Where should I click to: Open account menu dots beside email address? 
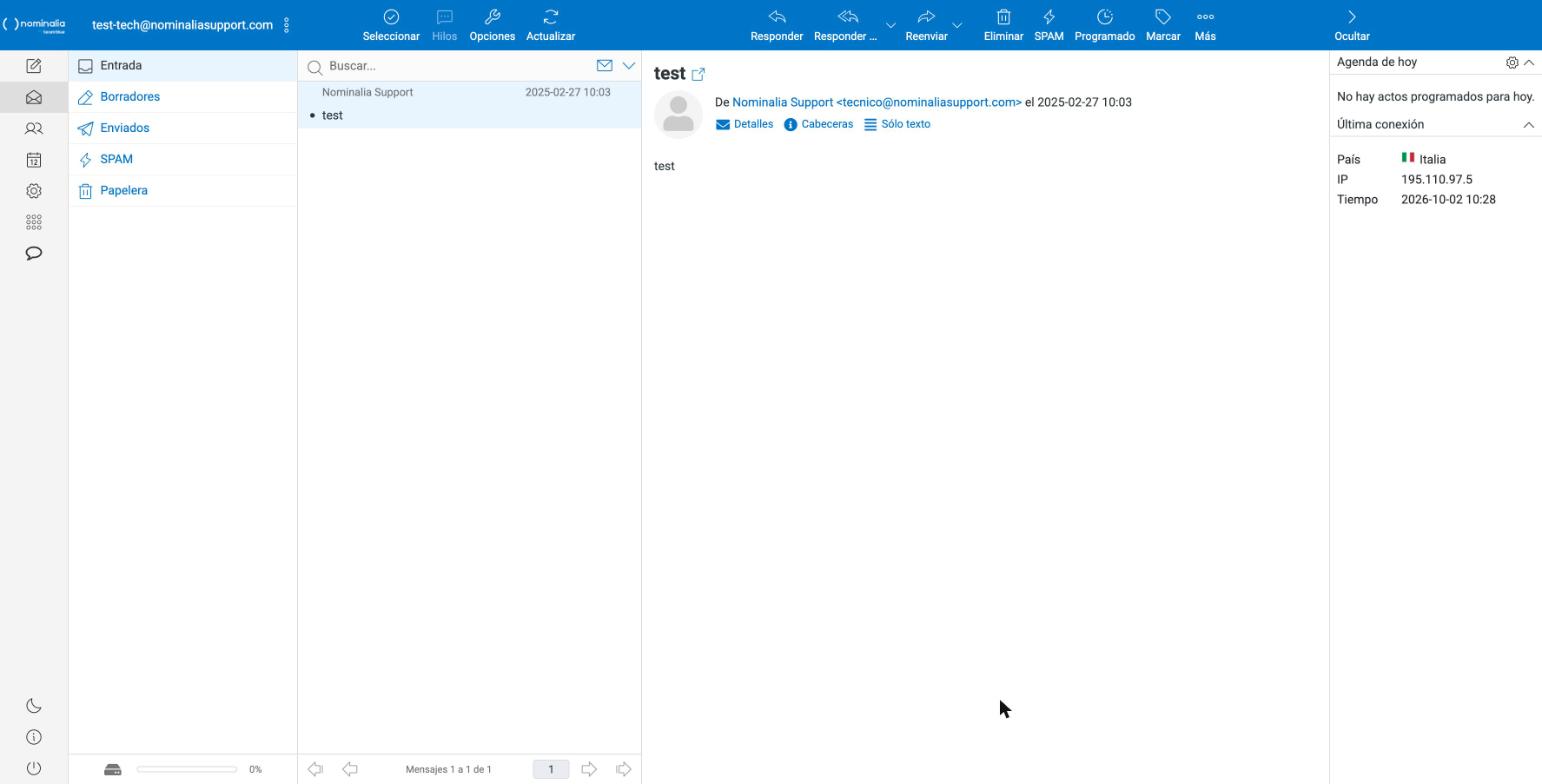click(287, 25)
